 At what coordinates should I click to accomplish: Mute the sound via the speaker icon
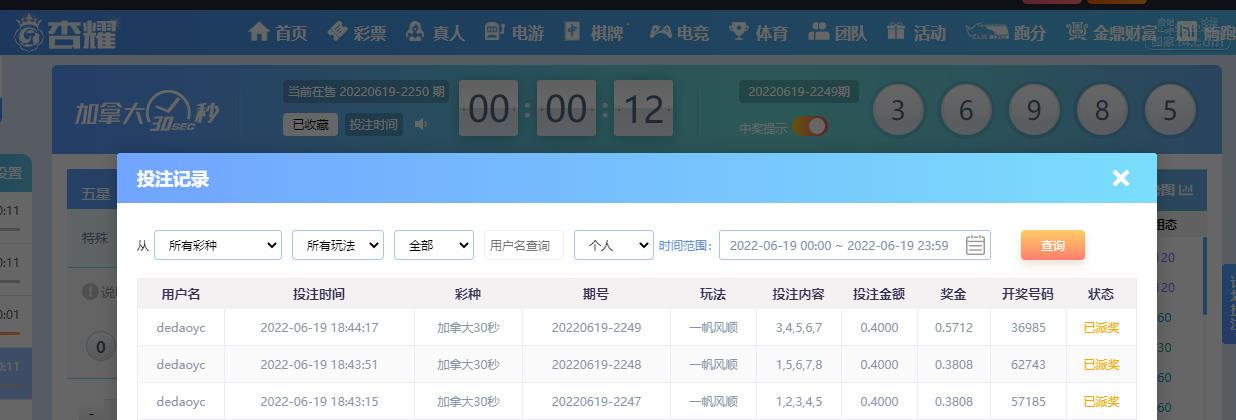pyautogui.click(x=421, y=124)
